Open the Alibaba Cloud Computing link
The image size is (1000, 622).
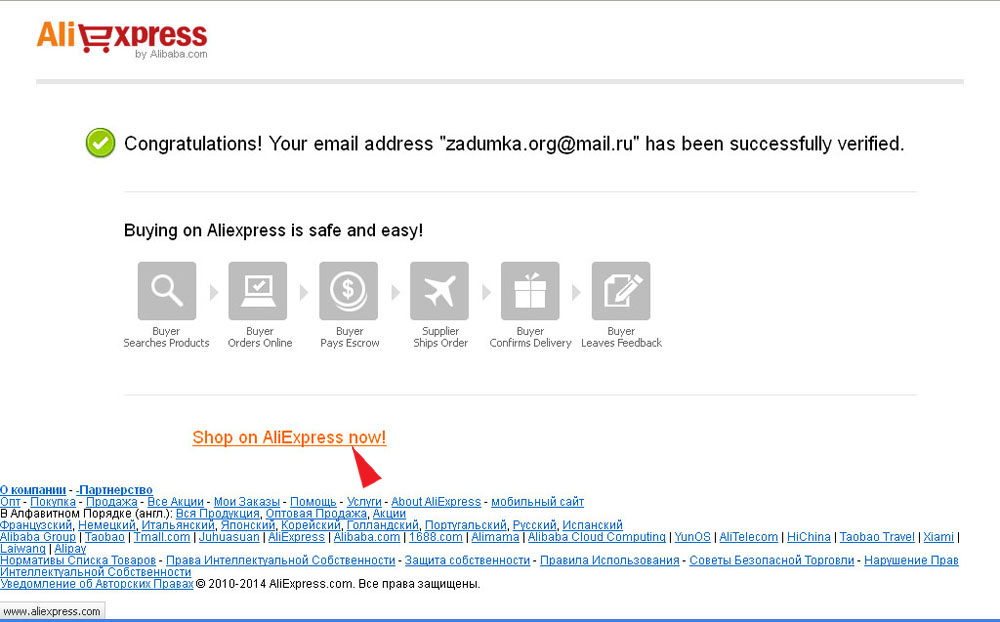tap(597, 537)
